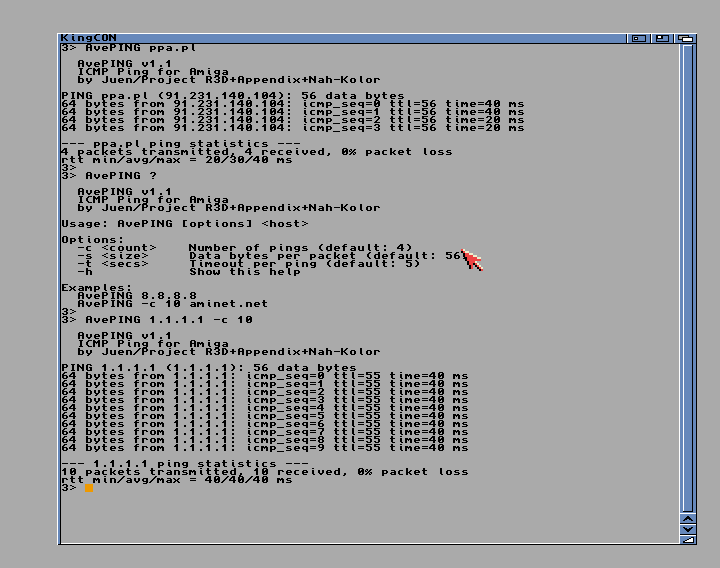Click '4 packets transmitted, 4 received' line
The width and height of the screenshot is (720, 568).
(257, 152)
